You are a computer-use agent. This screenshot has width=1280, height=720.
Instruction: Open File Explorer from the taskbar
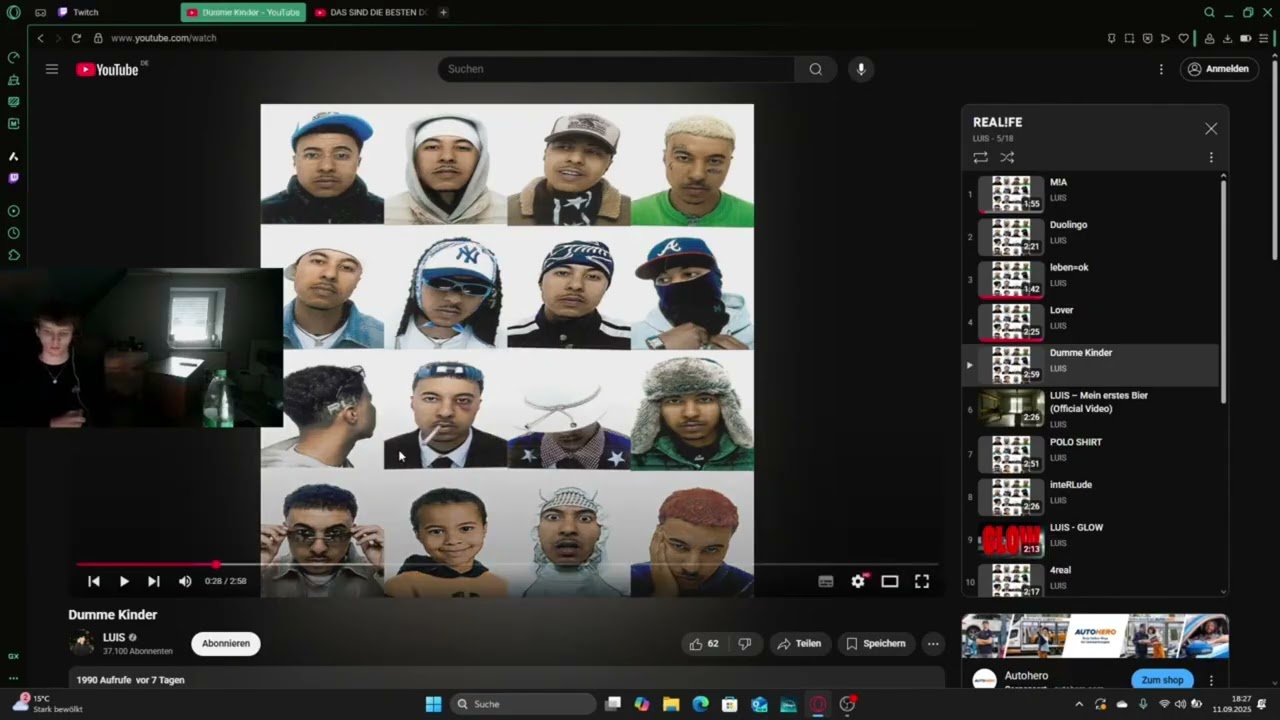click(671, 704)
